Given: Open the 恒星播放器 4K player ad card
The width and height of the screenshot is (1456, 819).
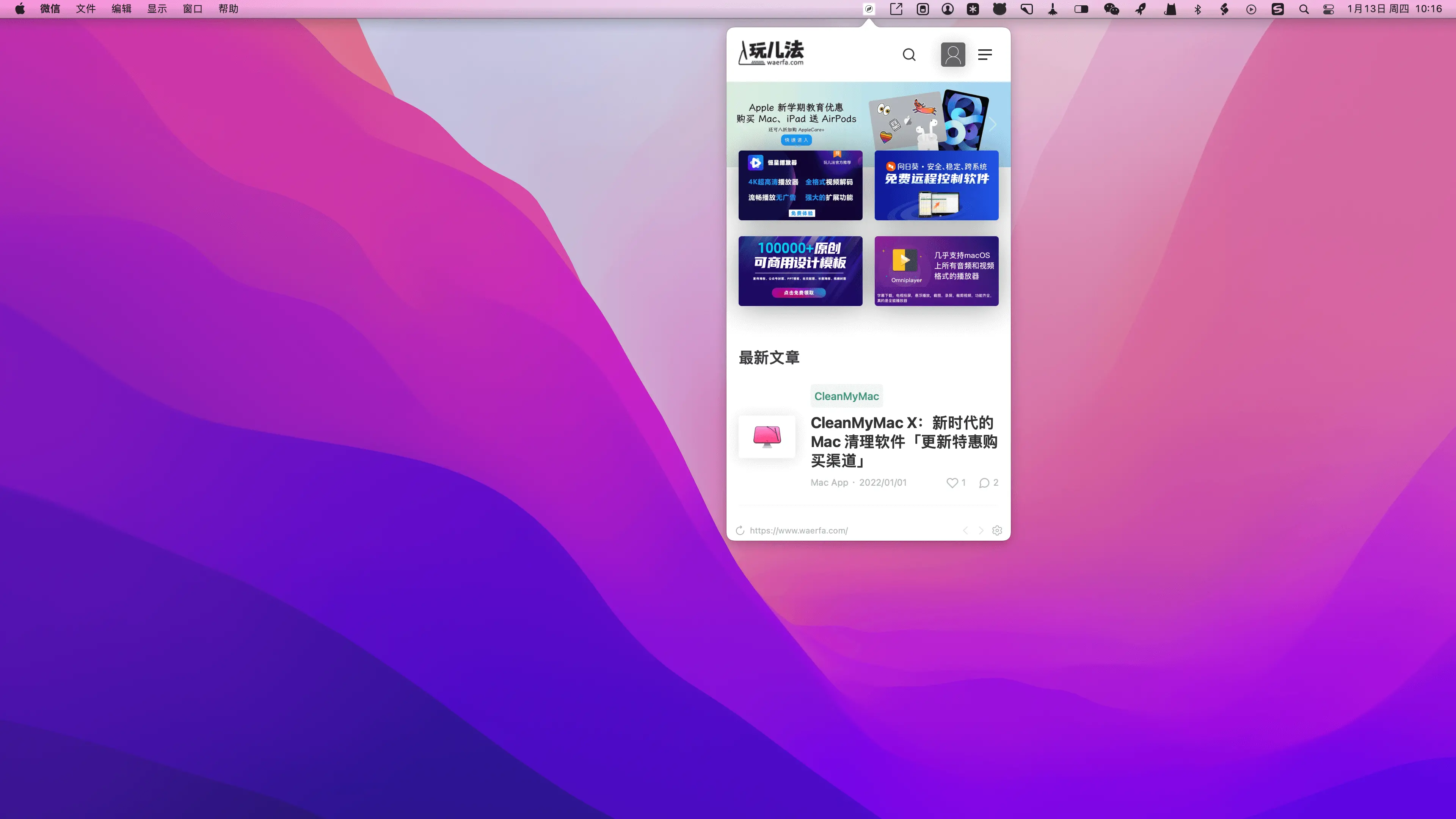Looking at the screenshot, I should [x=800, y=185].
